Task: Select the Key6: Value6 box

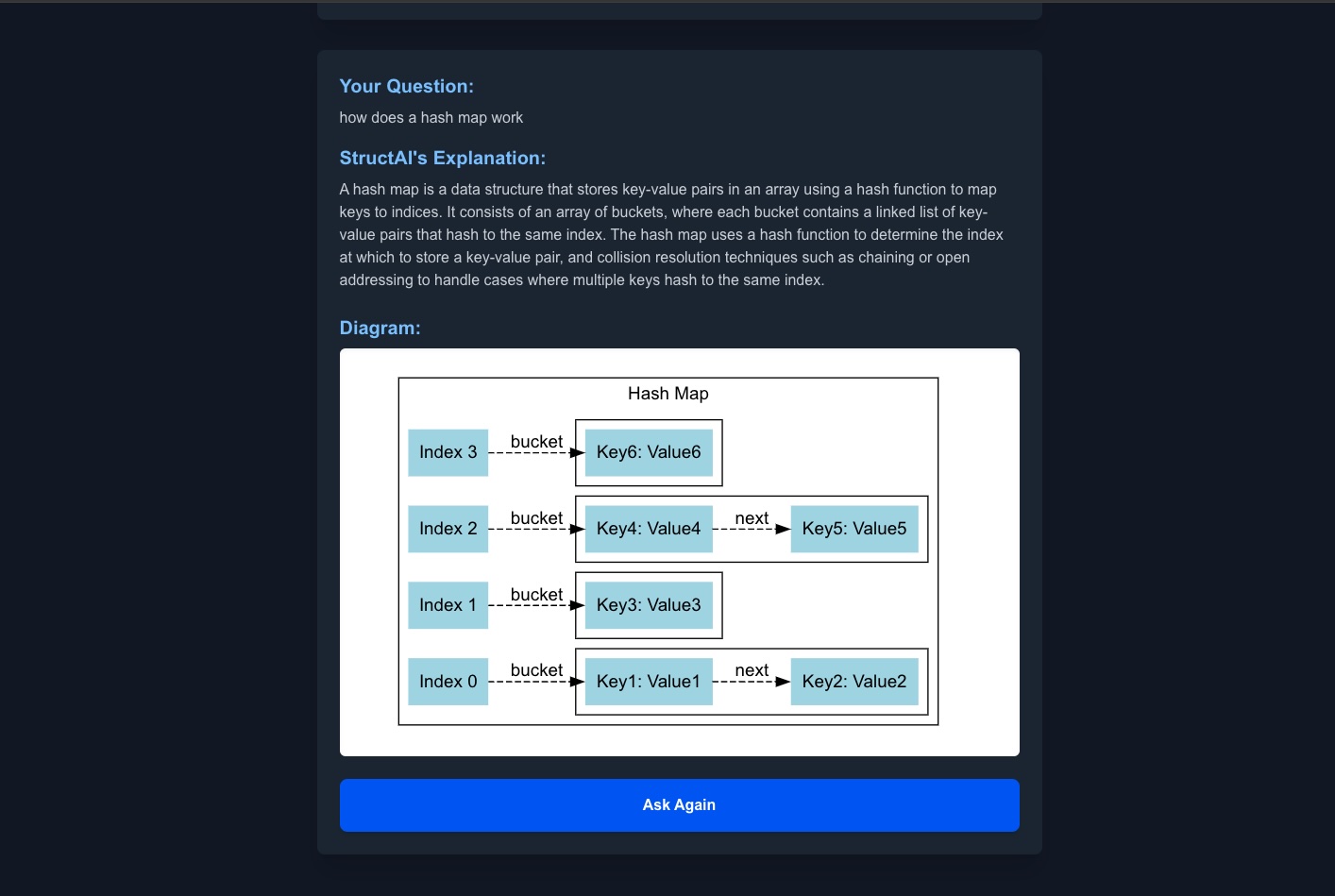Action: click(x=649, y=452)
